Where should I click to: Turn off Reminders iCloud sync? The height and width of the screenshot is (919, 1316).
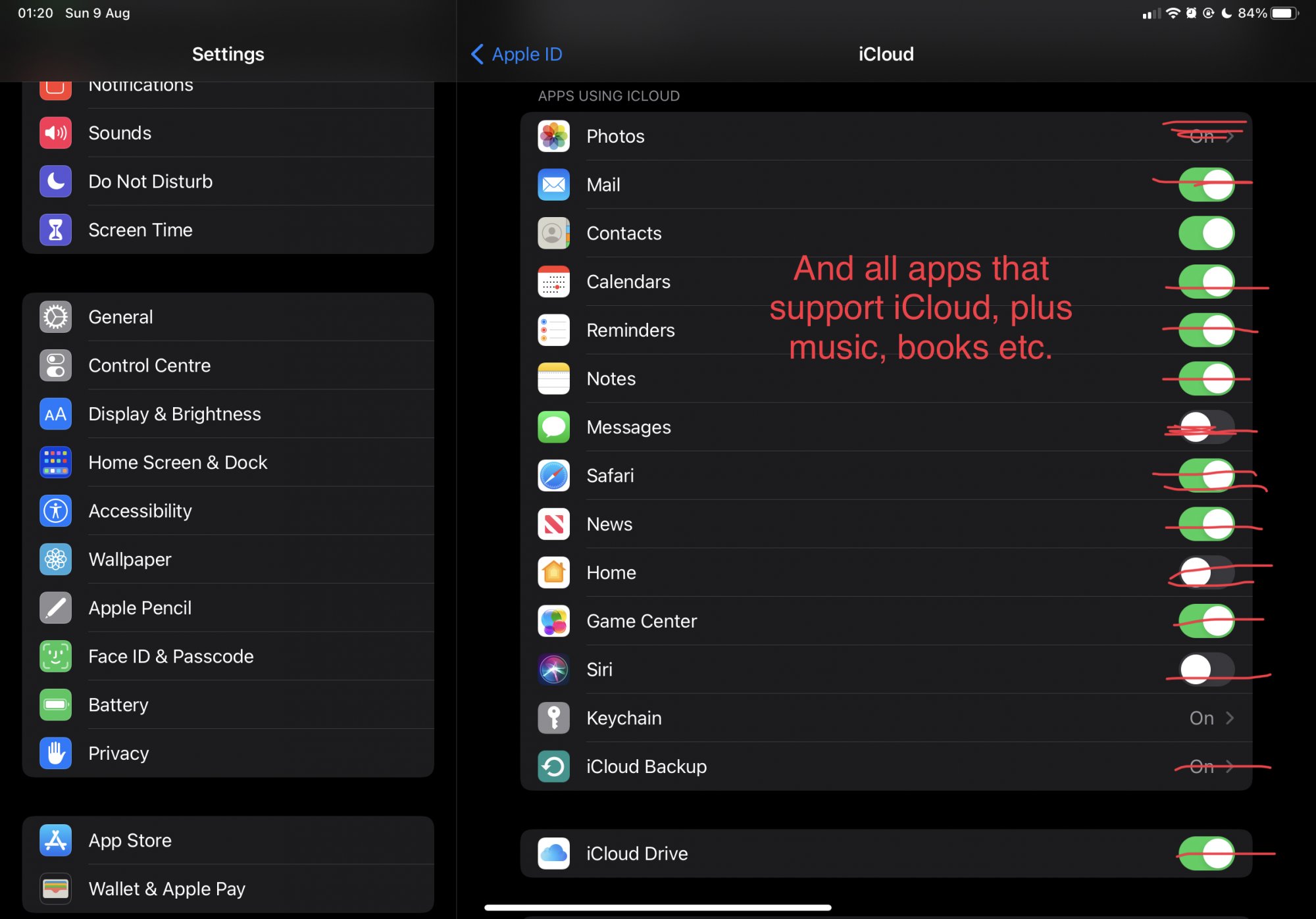(x=1206, y=330)
